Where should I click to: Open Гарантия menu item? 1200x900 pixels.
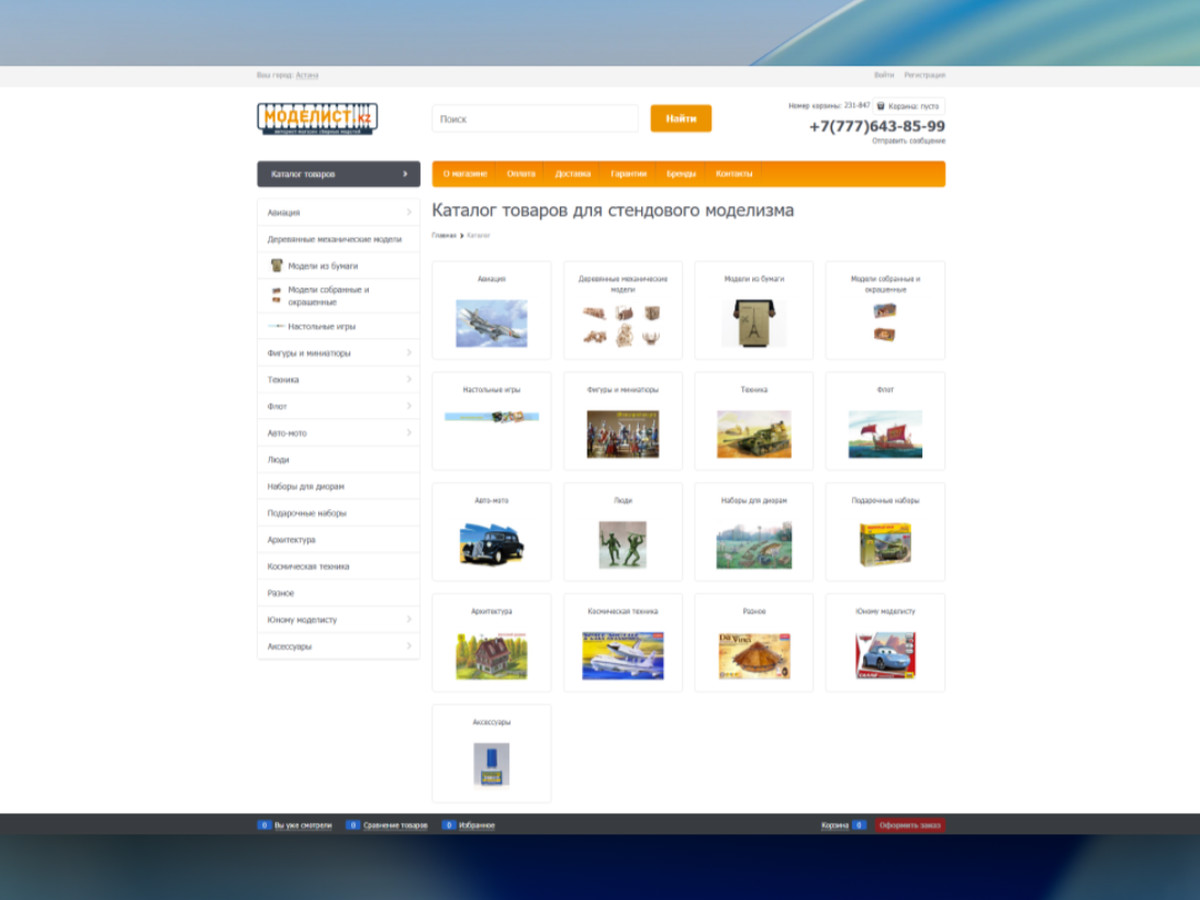click(629, 174)
